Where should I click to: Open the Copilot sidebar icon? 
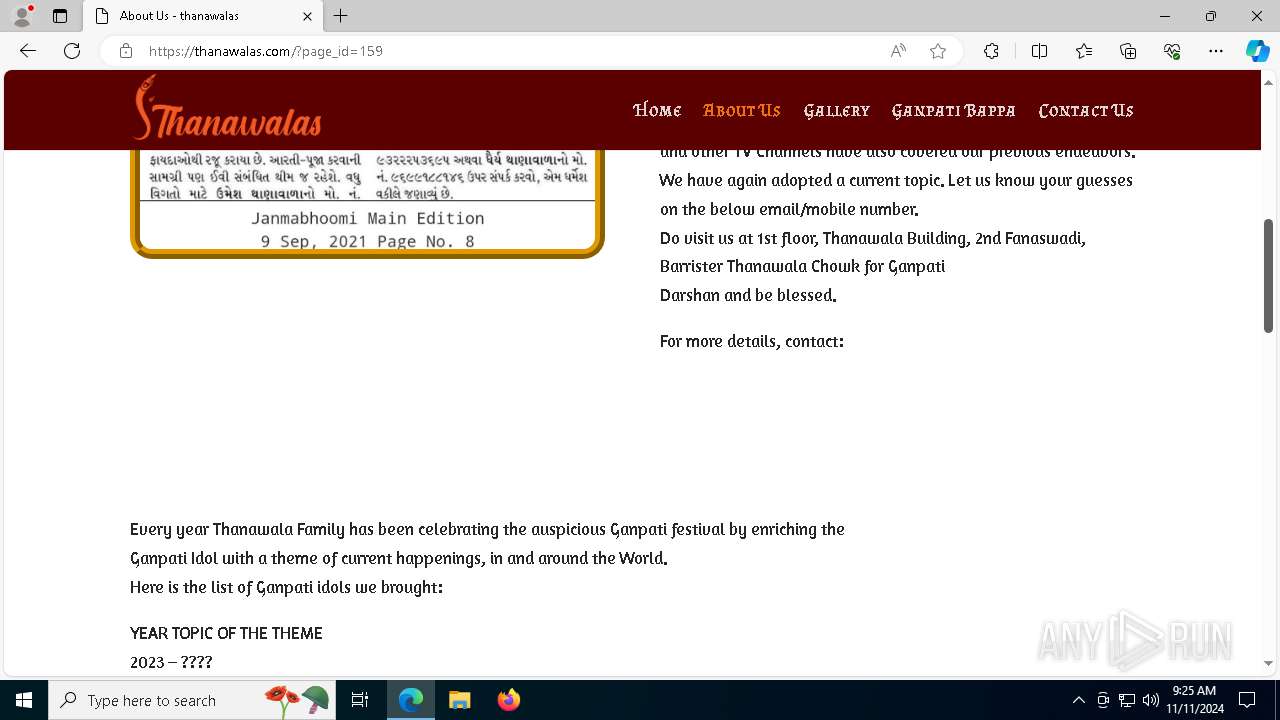1257,51
